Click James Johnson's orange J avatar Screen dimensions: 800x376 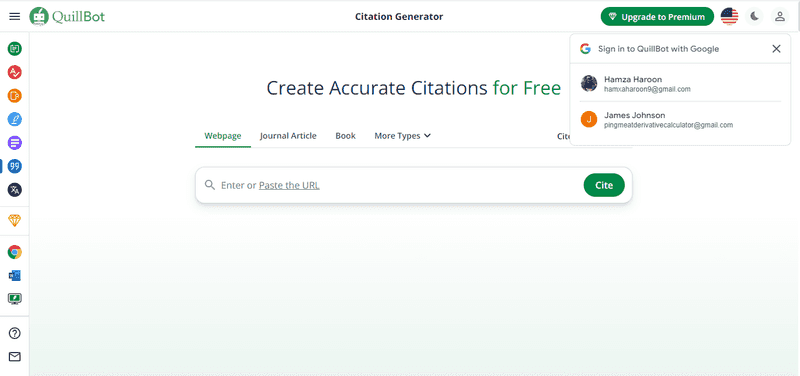(589, 119)
